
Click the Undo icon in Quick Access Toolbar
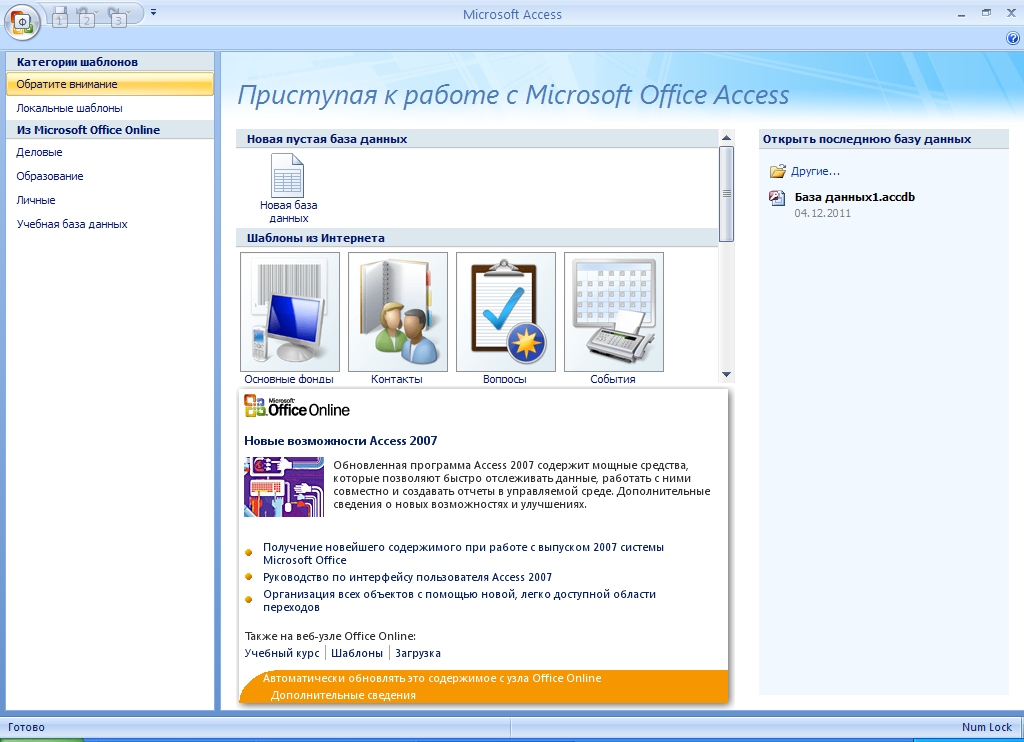click(86, 15)
